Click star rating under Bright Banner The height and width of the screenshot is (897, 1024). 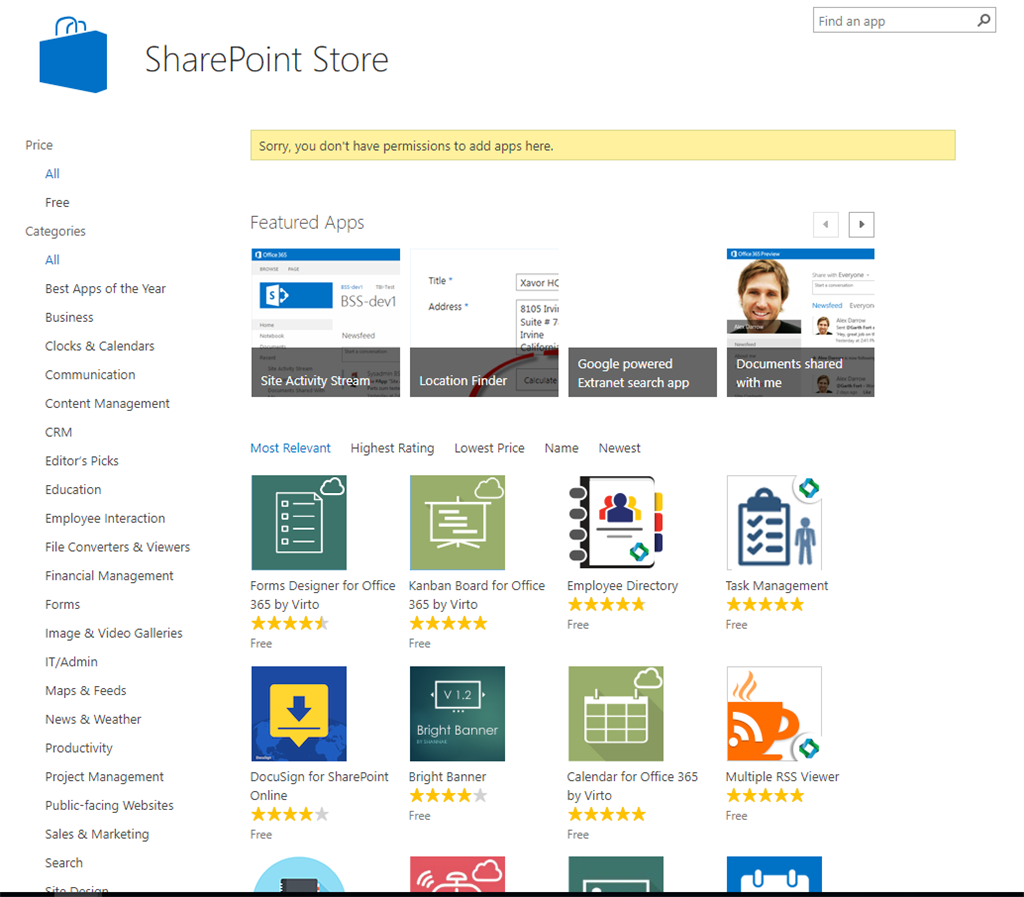pos(448,796)
